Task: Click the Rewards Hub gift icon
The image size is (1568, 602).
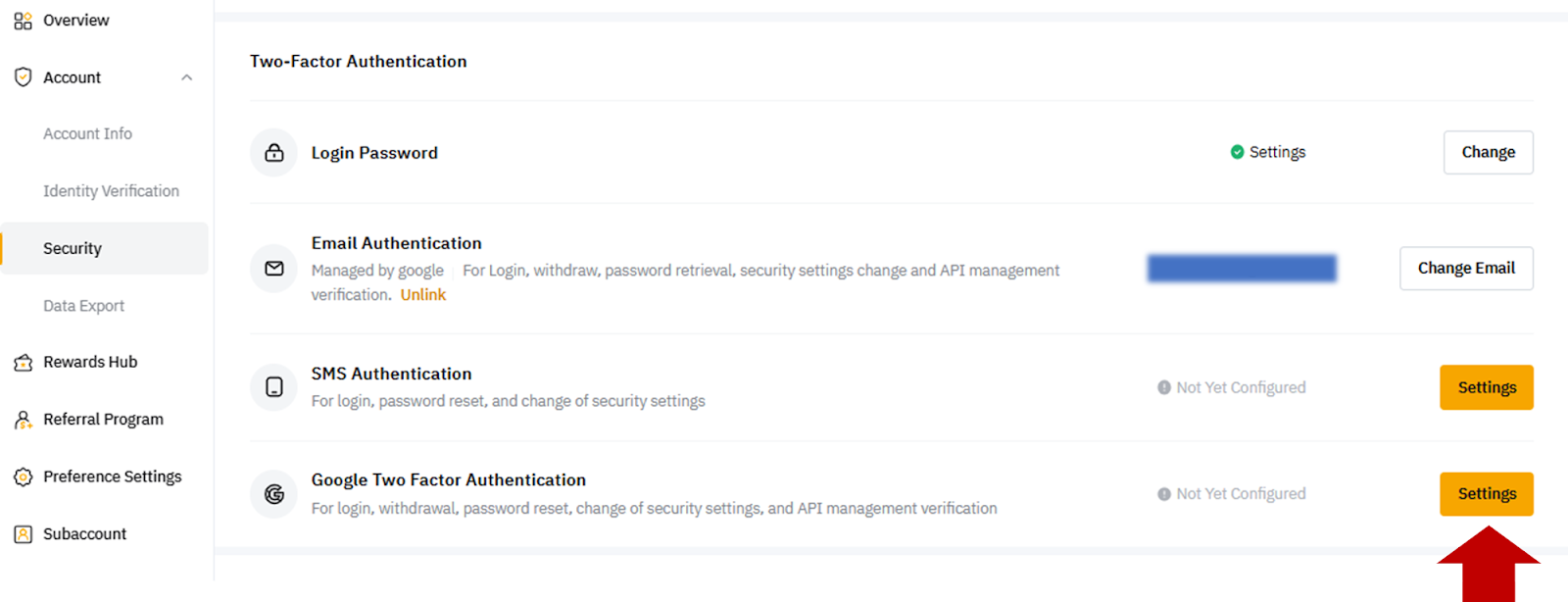Action: pyautogui.click(x=23, y=362)
